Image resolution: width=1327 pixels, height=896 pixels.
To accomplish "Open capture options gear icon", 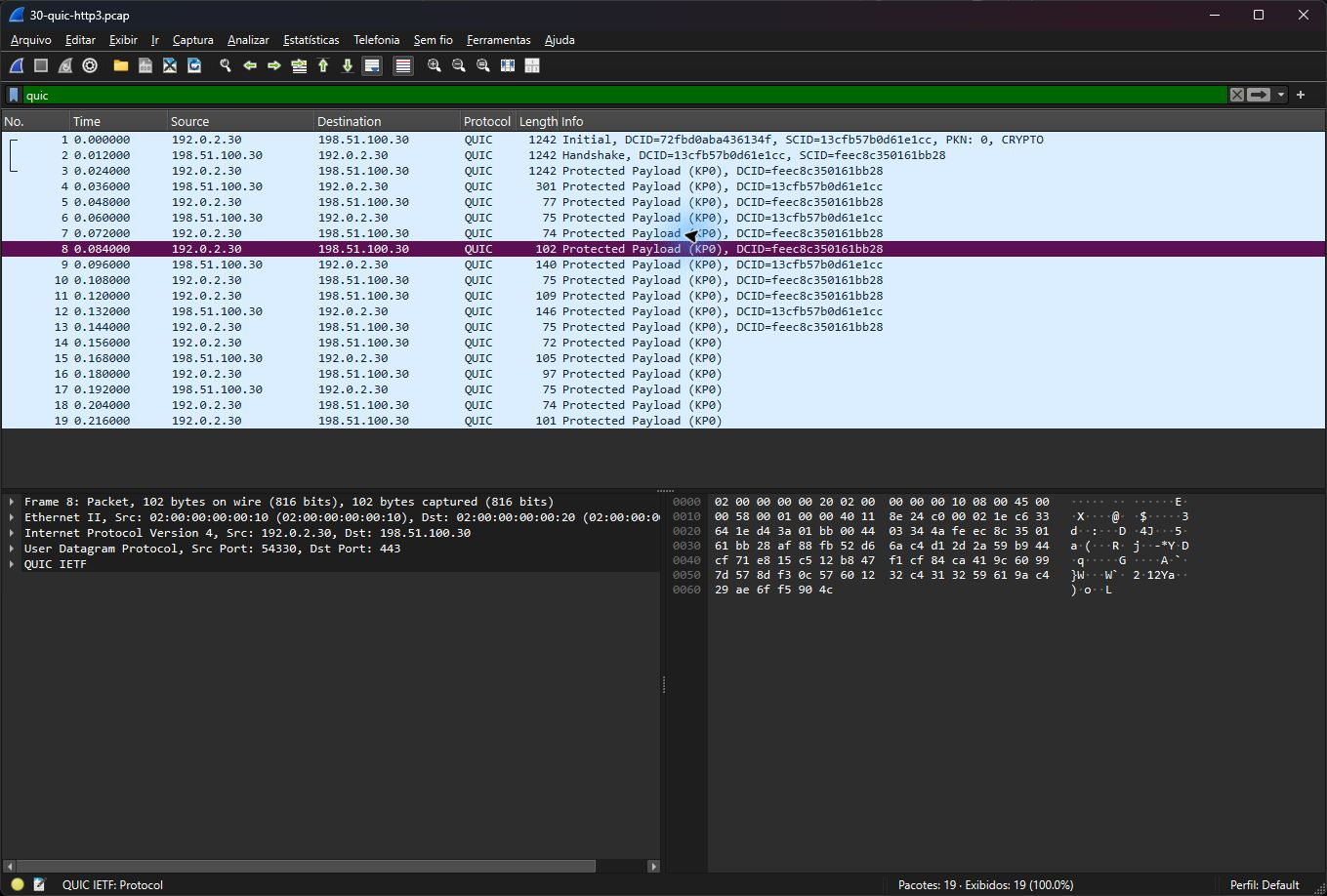I will (90, 65).
